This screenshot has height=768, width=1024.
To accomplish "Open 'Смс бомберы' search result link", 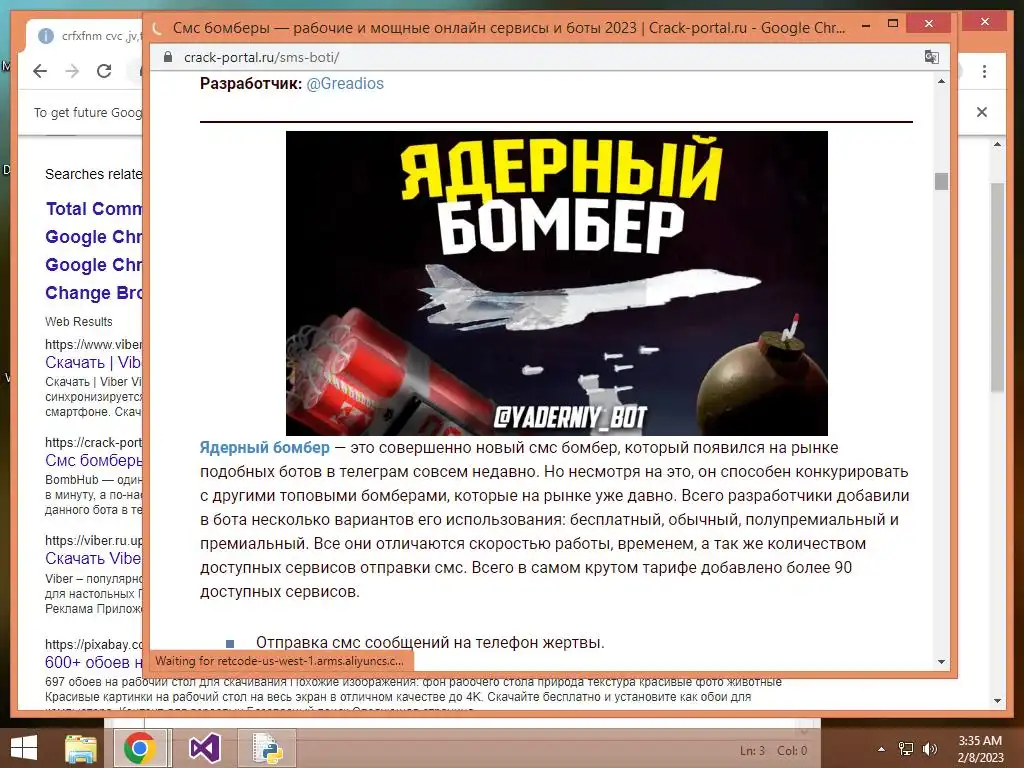I will point(94,460).
